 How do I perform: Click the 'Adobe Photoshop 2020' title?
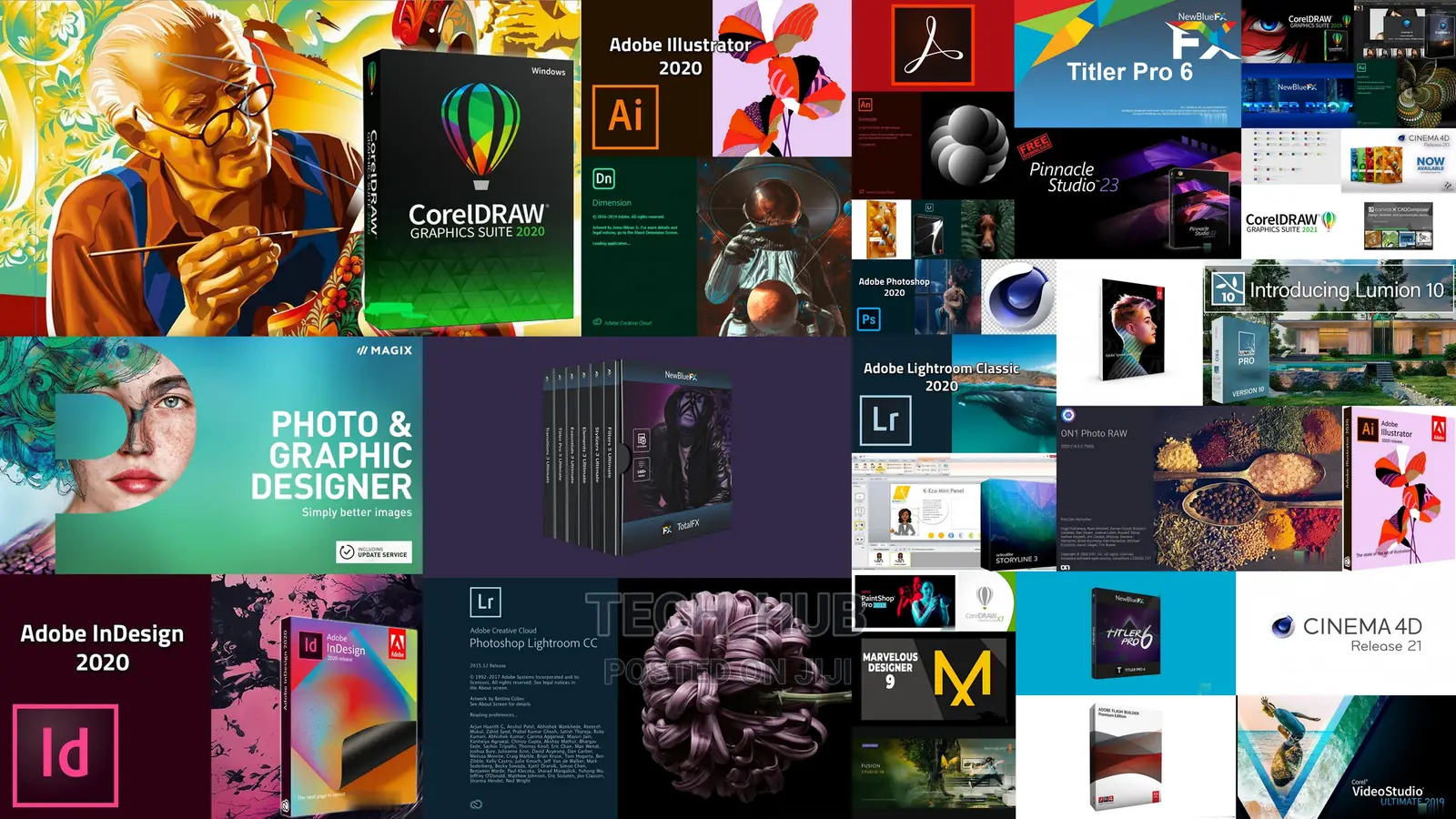pos(894,287)
